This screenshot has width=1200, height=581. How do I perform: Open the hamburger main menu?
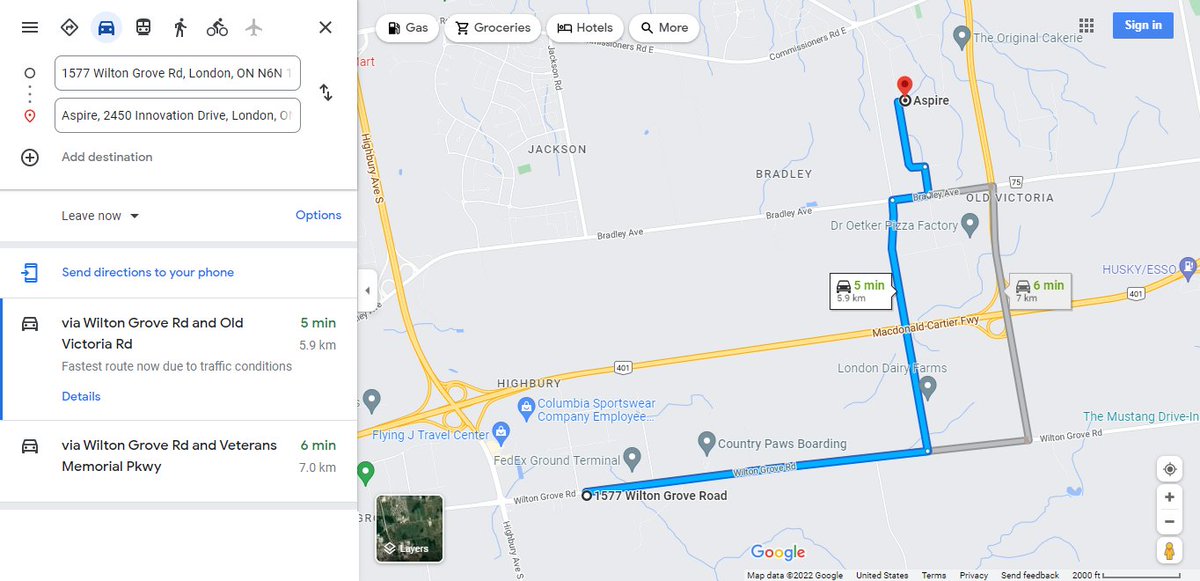coord(30,27)
